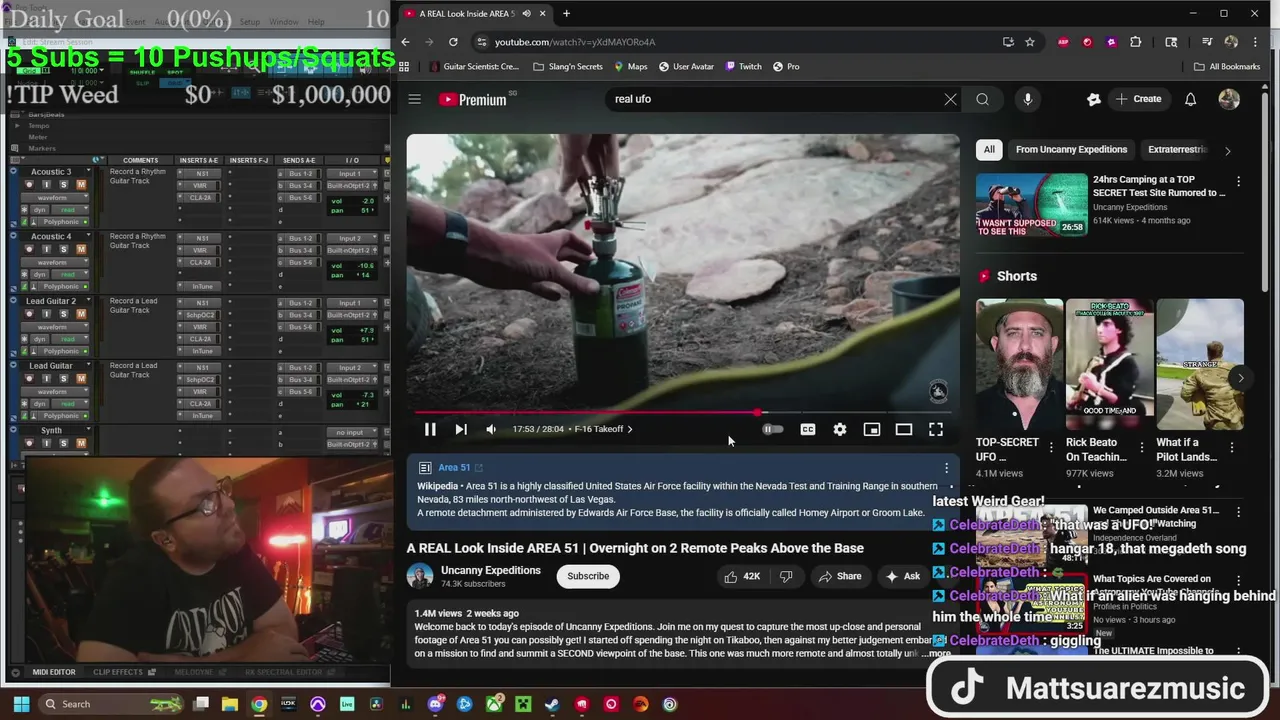The image size is (1280, 720).
Task: Switch the player to miniplayer mode
Action: [872, 429]
